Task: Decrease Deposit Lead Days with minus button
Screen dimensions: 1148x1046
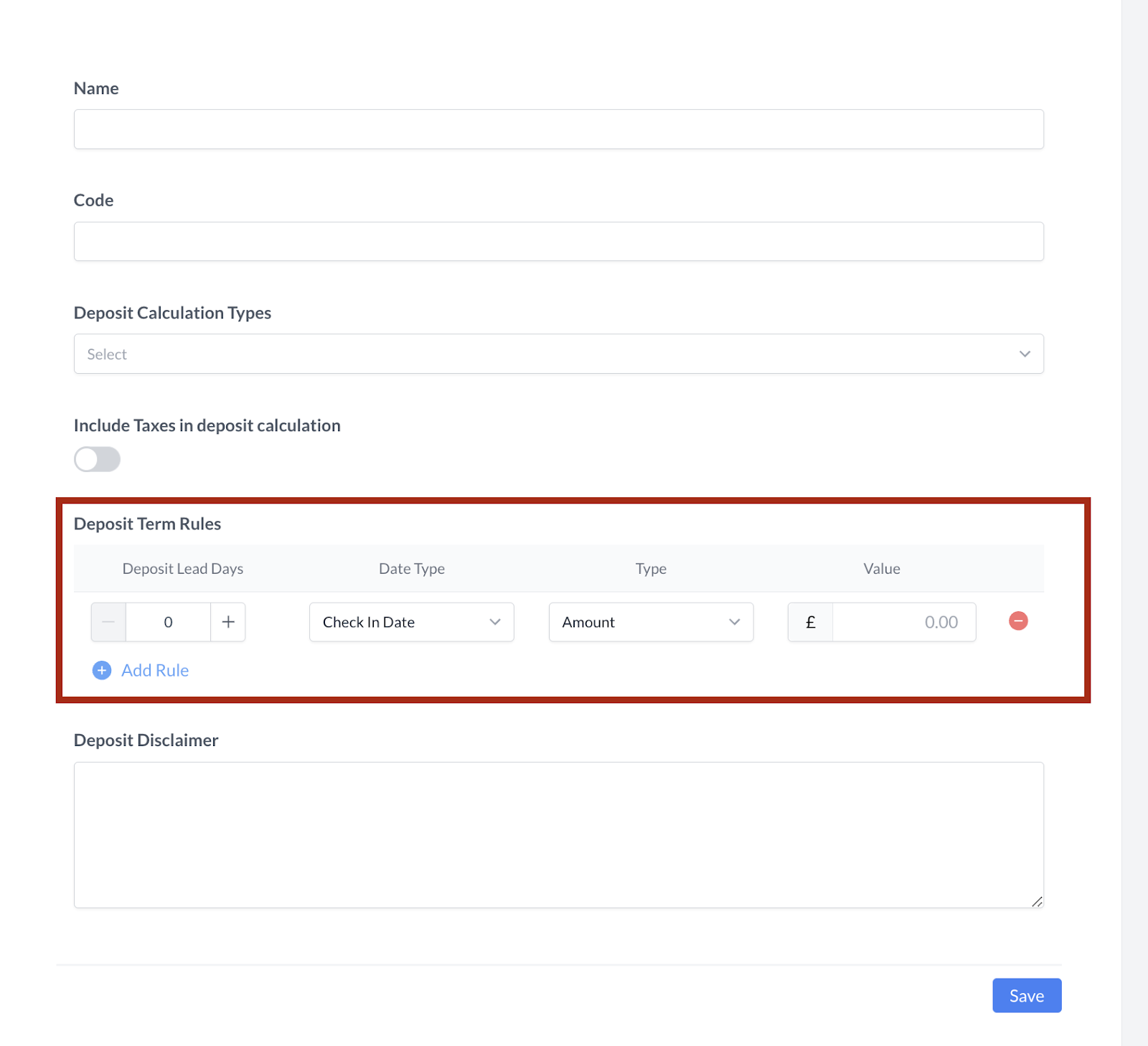Action: tap(108, 622)
